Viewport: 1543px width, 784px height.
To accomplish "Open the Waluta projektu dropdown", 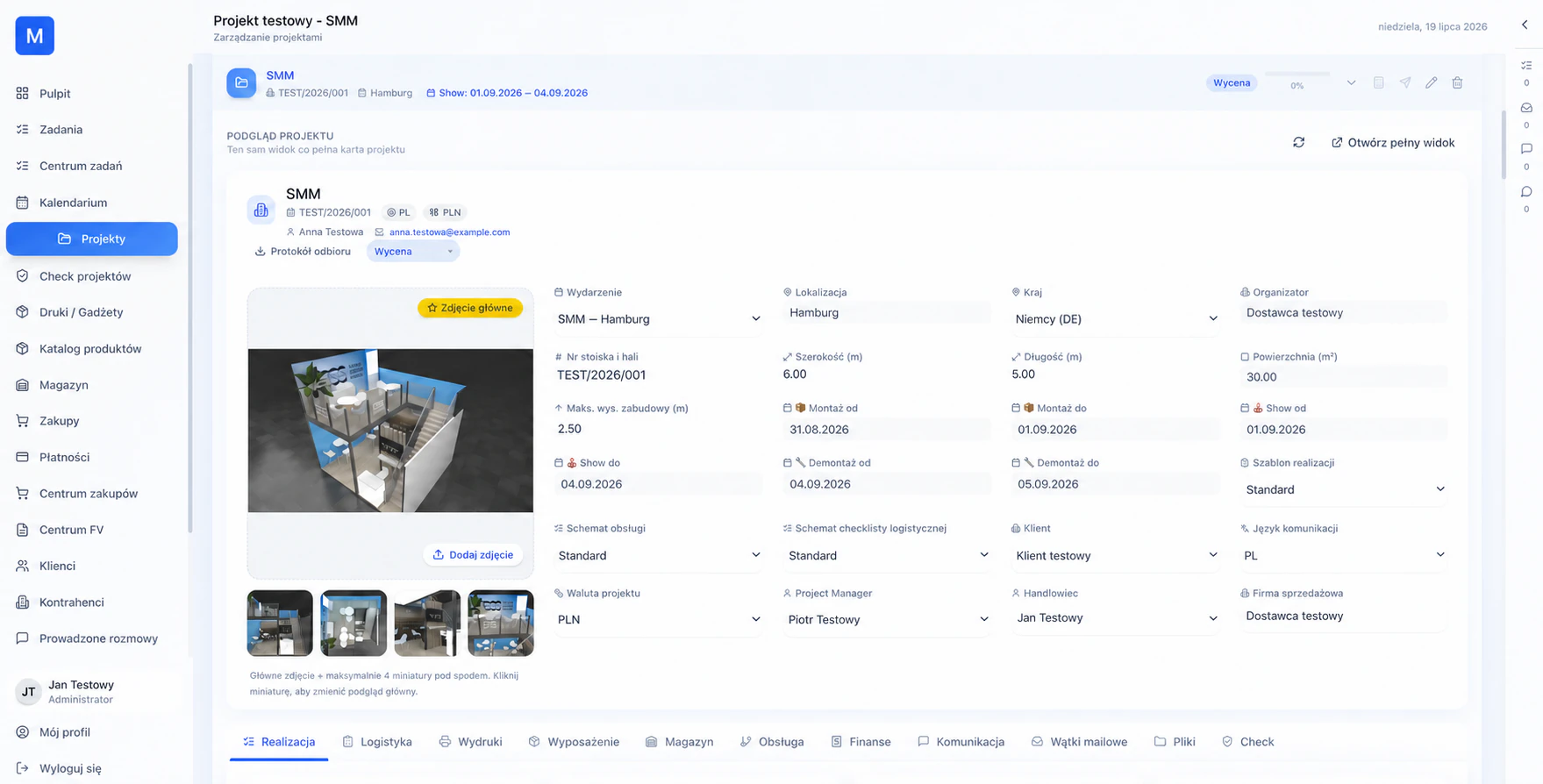I will click(x=658, y=619).
